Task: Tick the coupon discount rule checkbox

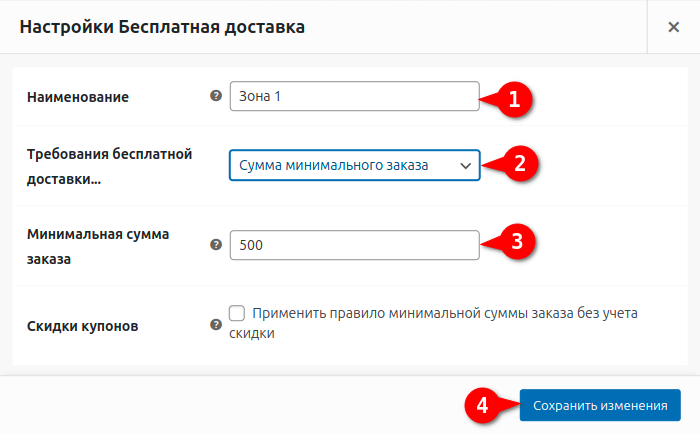Action: (237, 313)
